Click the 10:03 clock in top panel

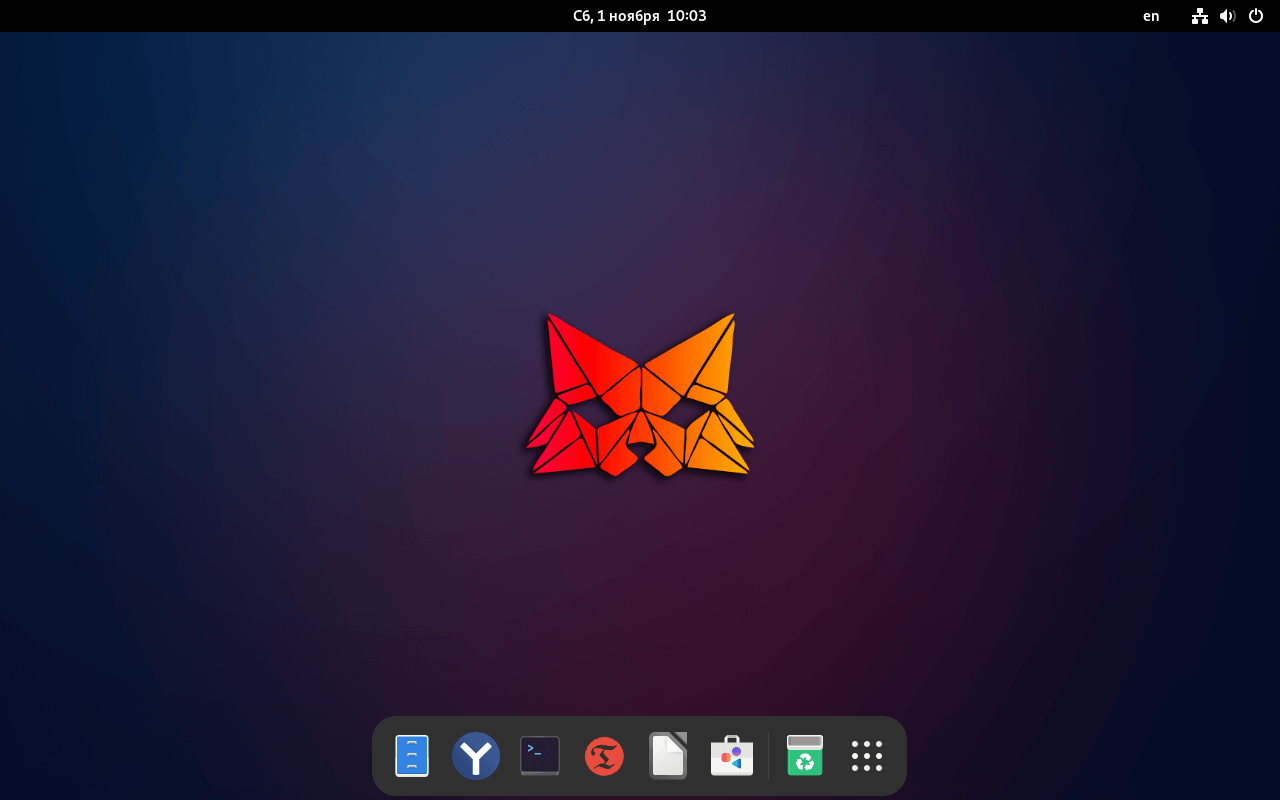[686, 16]
